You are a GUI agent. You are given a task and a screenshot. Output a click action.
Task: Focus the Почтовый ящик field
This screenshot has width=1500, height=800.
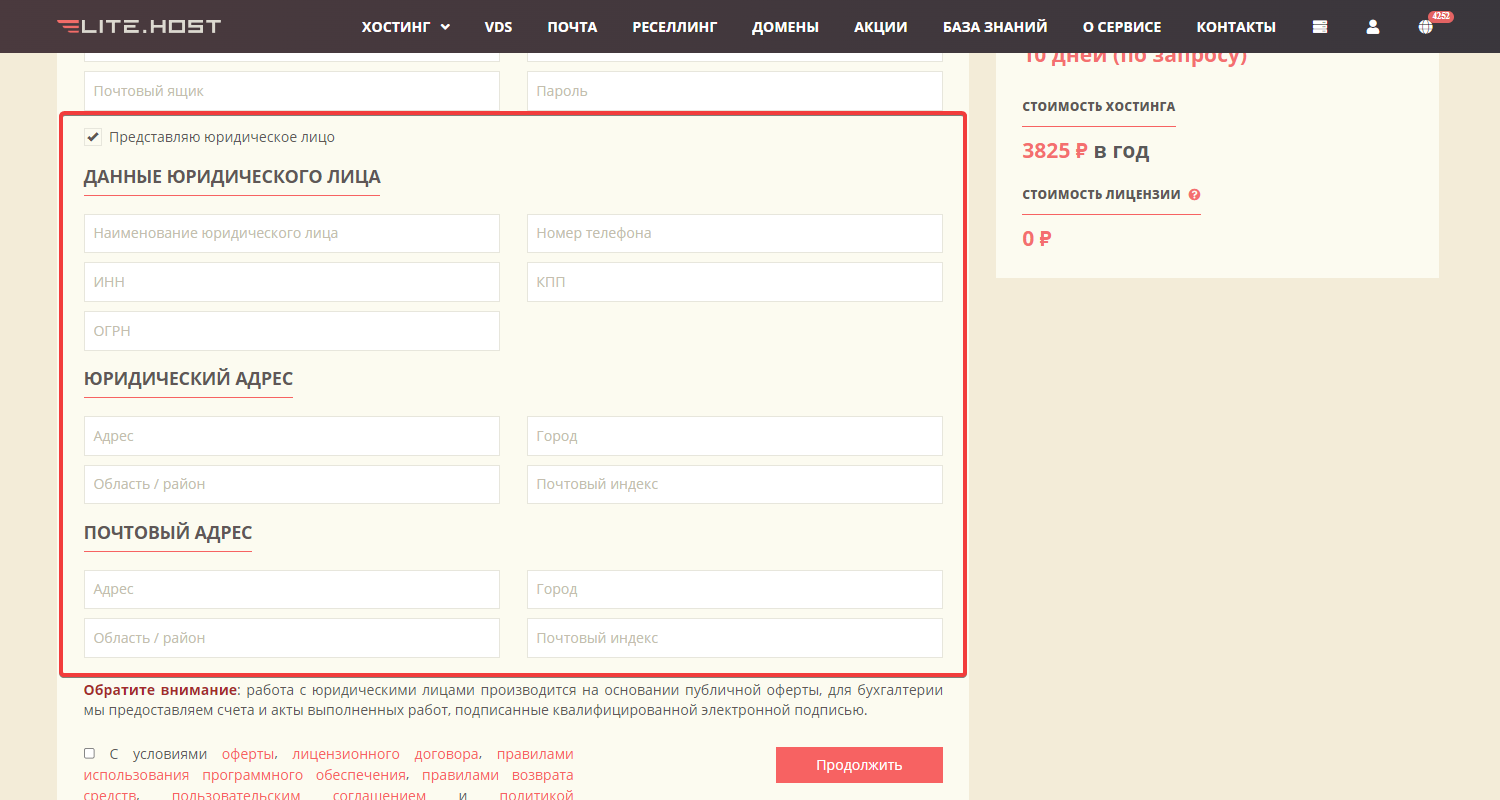292,91
